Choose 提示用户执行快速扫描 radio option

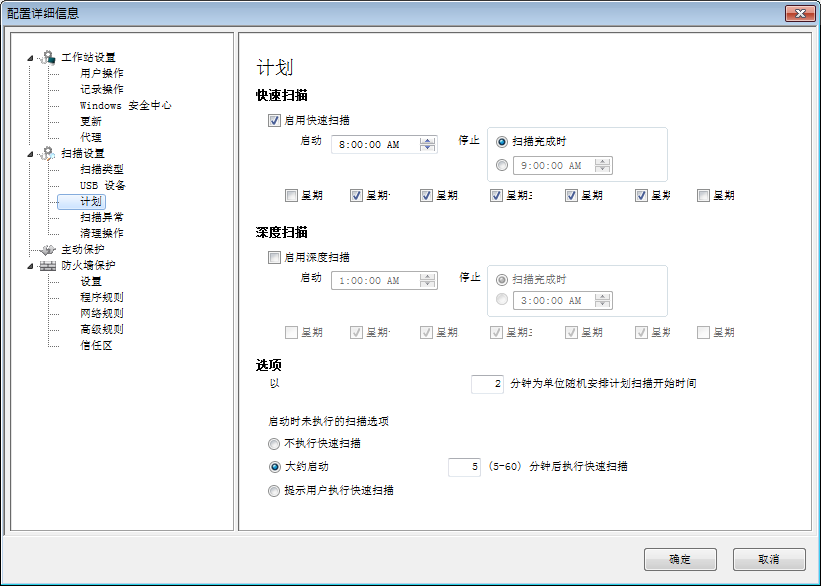(274, 491)
